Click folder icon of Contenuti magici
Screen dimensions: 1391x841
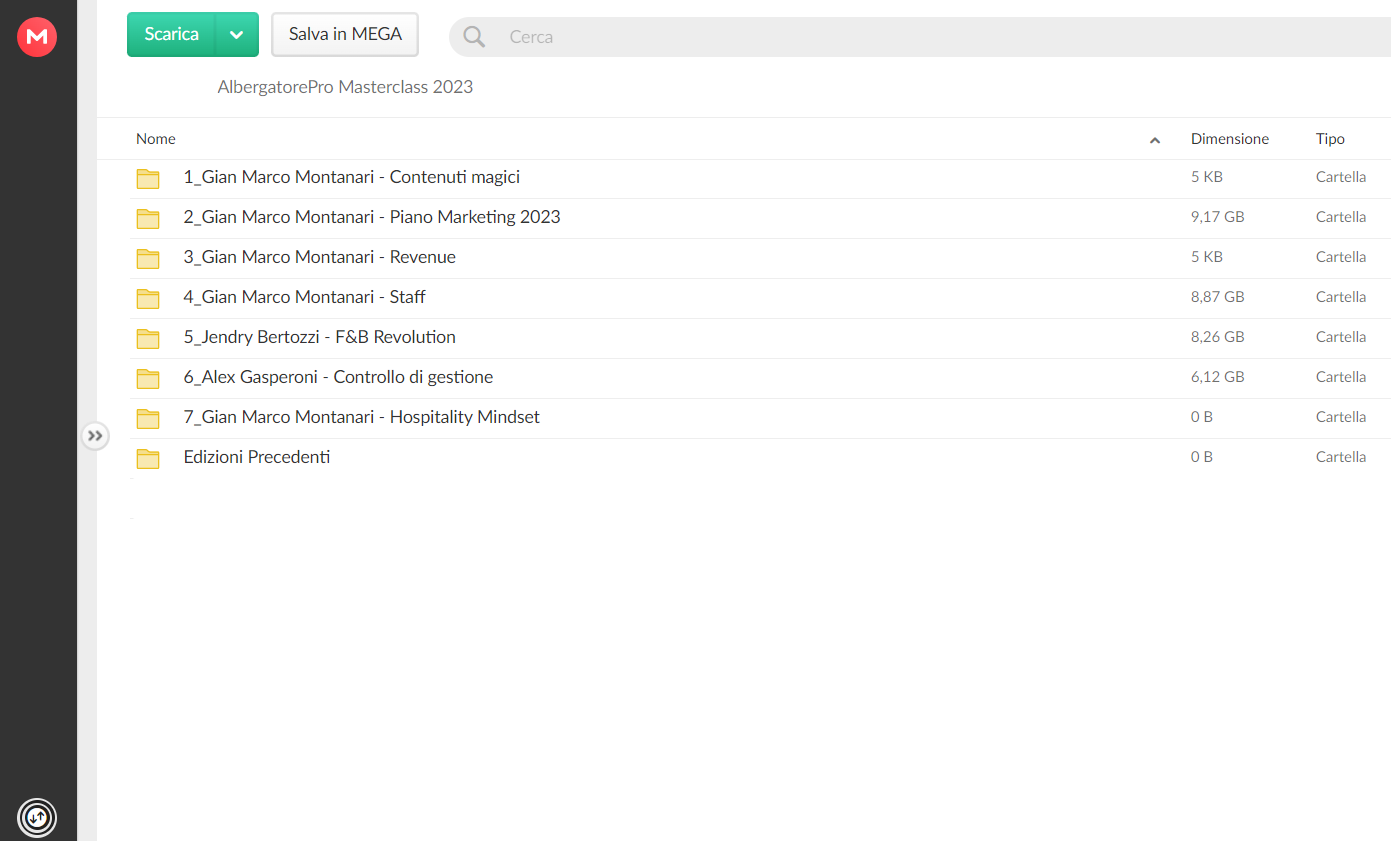(148, 179)
